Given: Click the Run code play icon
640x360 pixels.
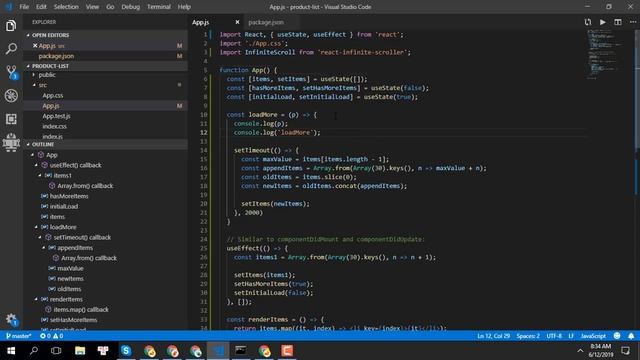Looking at the screenshot, I should tap(602, 22).
